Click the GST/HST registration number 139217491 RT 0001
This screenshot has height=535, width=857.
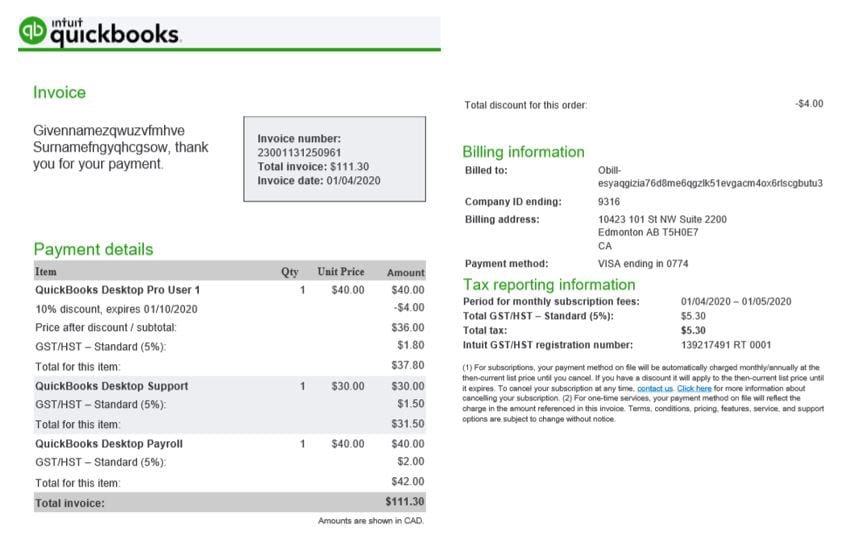(x=726, y=345)
